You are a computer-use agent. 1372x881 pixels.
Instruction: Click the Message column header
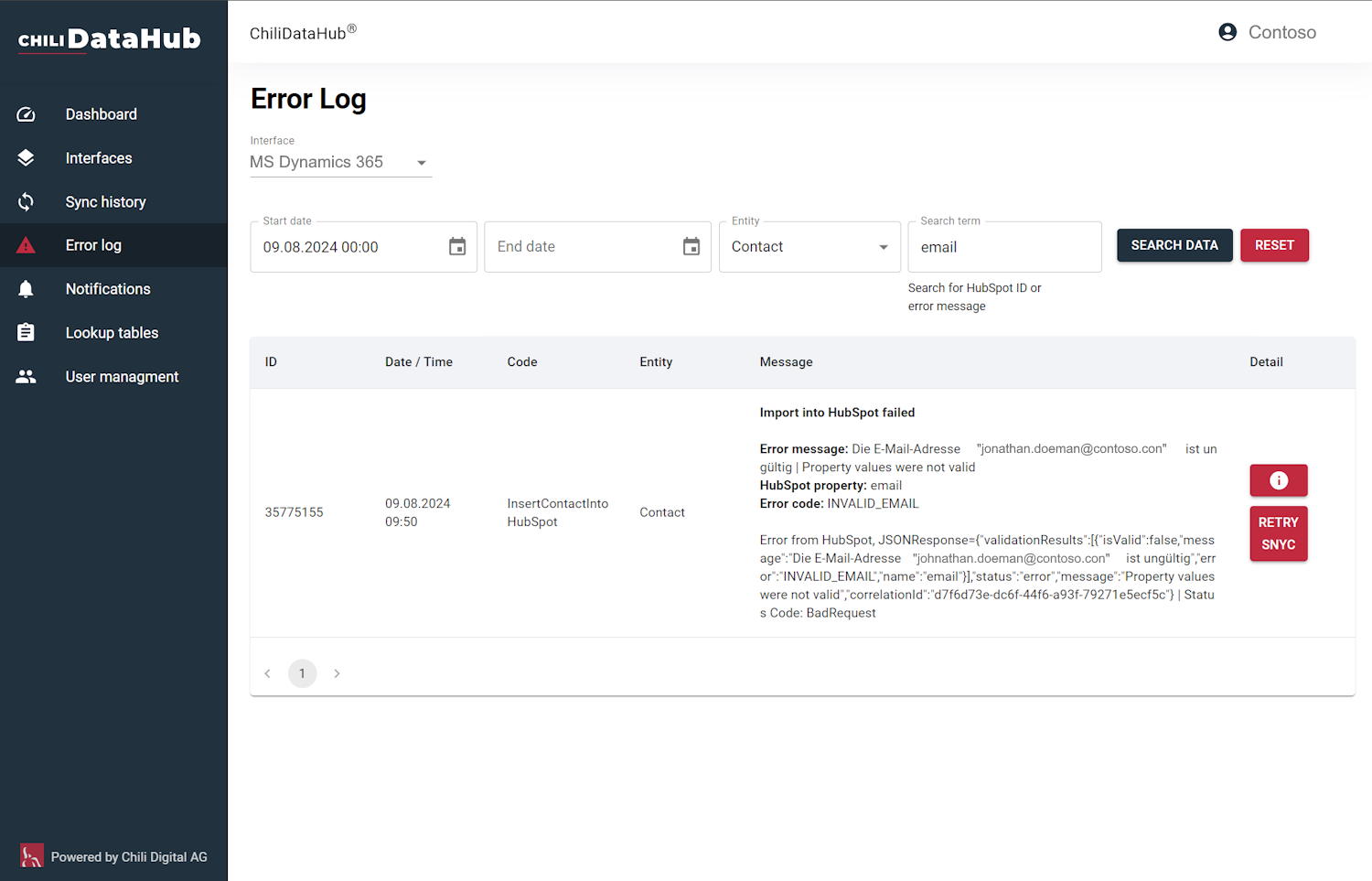(x=786, y=362)
